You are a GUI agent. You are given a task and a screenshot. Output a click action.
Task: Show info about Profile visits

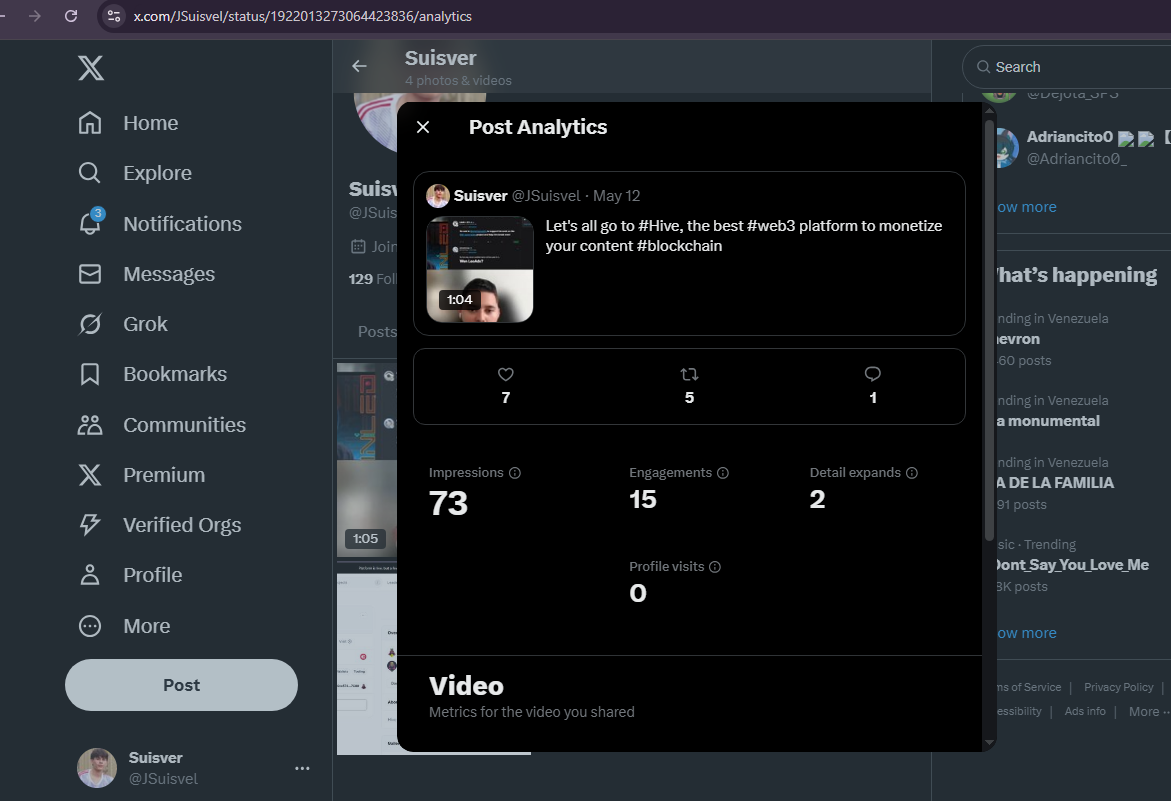pos(715,567)
